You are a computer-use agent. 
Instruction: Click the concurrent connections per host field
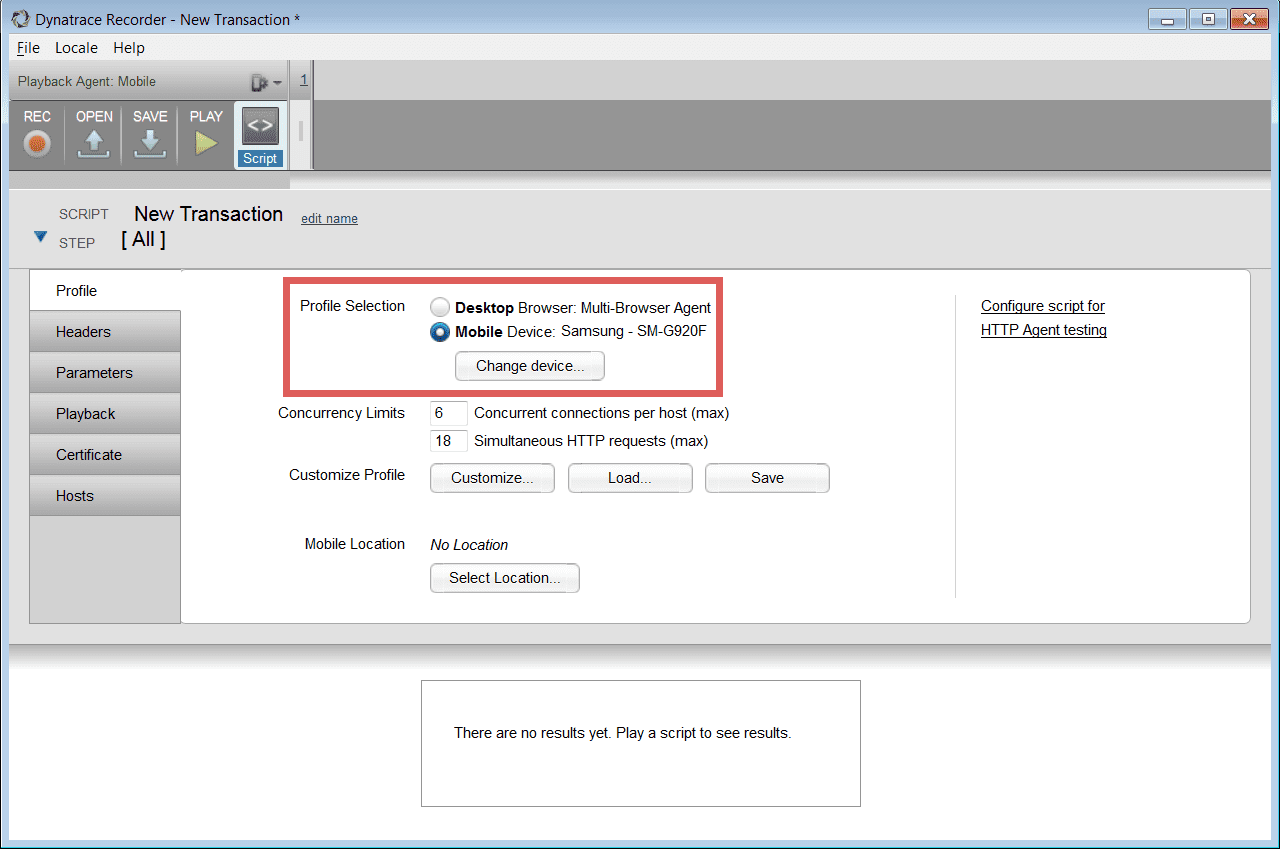coord(449,413)
